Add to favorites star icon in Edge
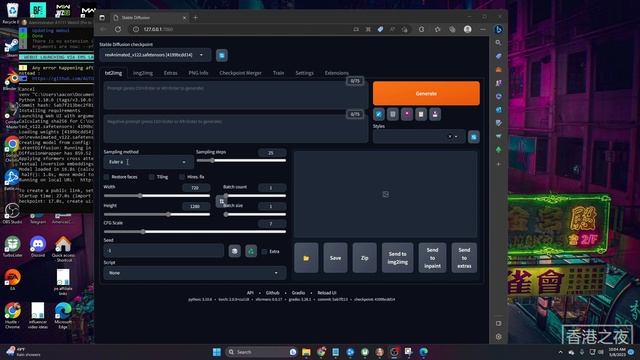The image size is (640, 360). pyautogui.click(x=438, y=29)
